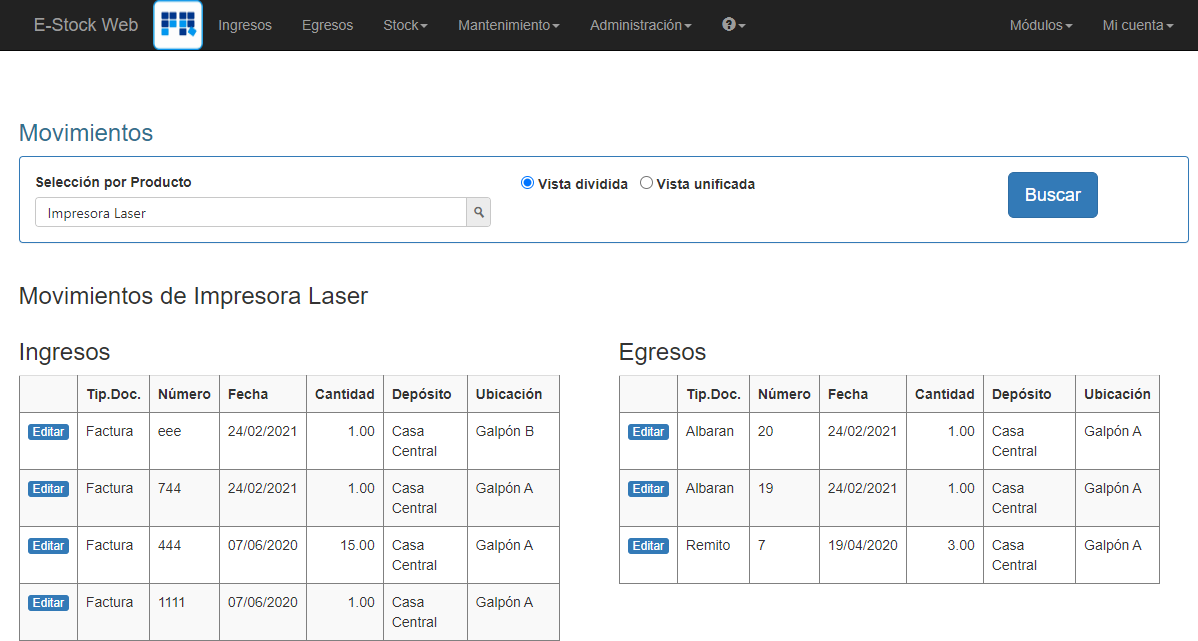Edit the Factura dated 07/06/2020 with quantity 15
1198x641 pixels.
pos(48,546)
